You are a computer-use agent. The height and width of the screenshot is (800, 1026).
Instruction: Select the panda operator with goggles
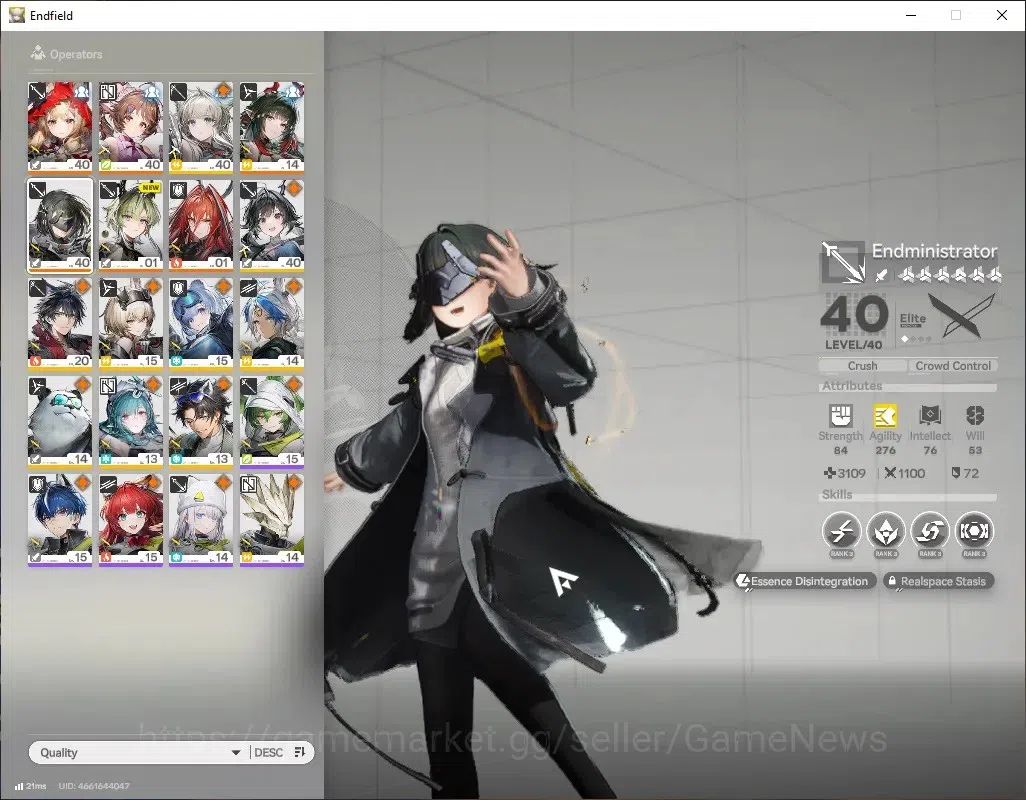click(60, 422)
